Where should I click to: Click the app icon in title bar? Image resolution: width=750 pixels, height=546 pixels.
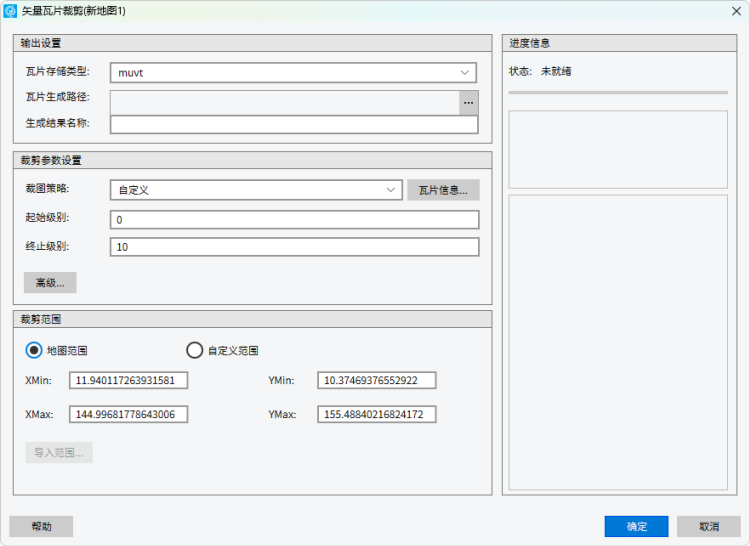(12, 11)
